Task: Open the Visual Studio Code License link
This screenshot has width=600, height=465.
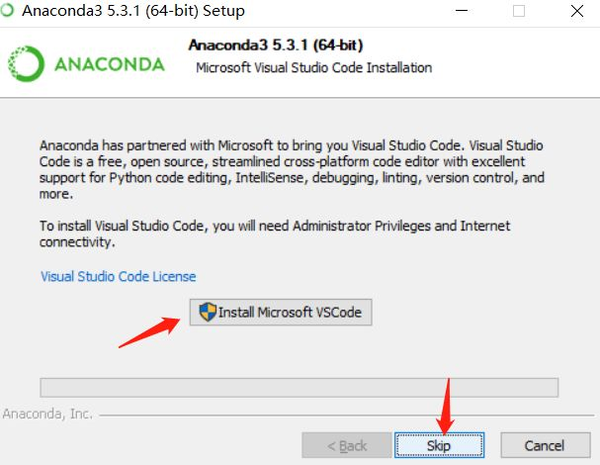Action: click(x=118, y=276)
